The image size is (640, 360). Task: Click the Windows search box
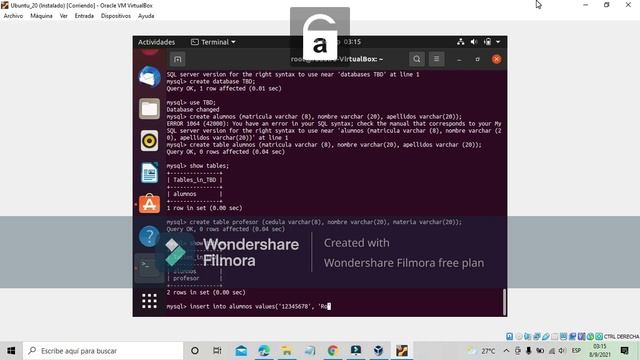[x=103, y=351]
